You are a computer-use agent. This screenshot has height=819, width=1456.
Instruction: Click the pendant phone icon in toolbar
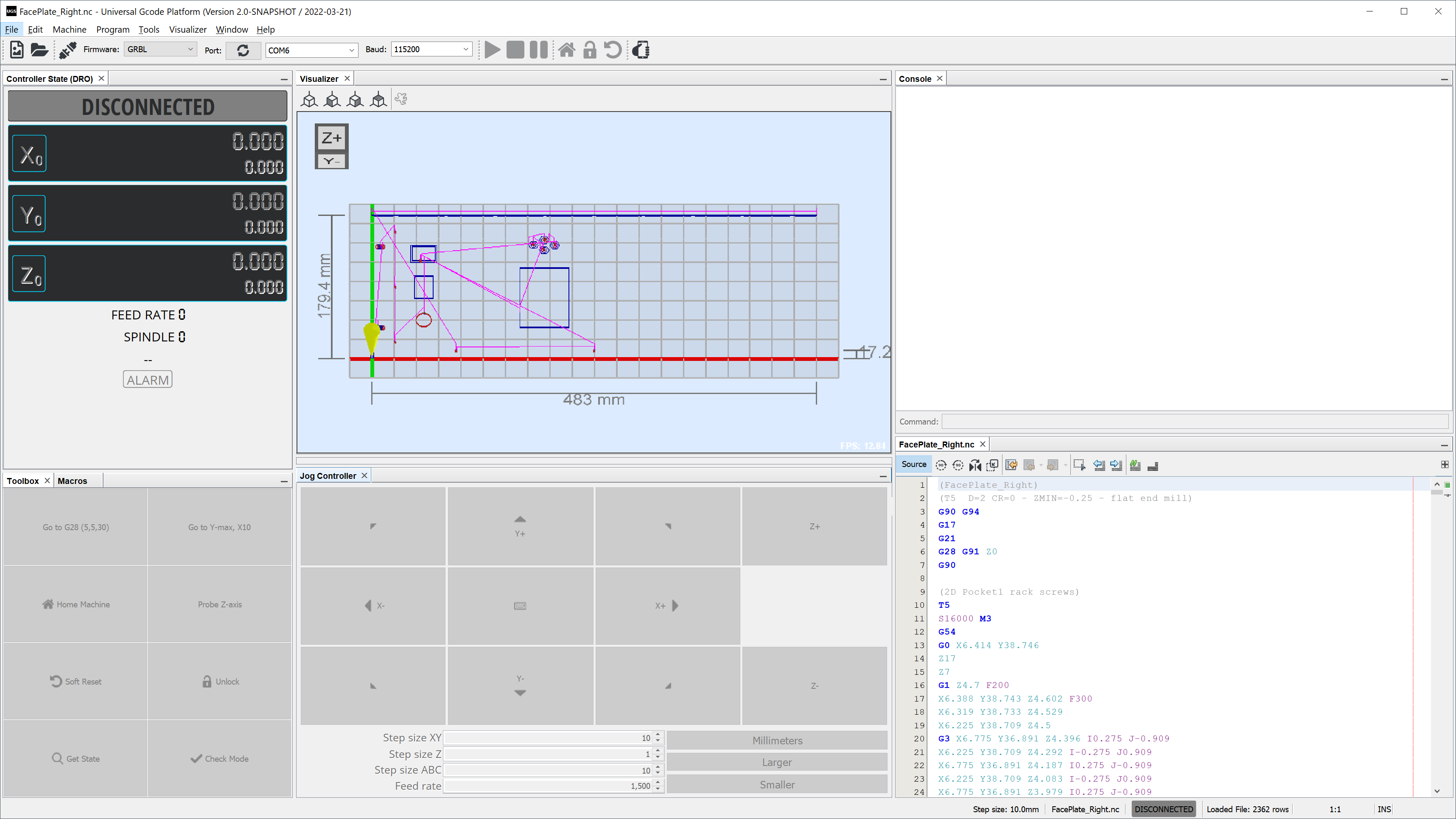(641, 50)
